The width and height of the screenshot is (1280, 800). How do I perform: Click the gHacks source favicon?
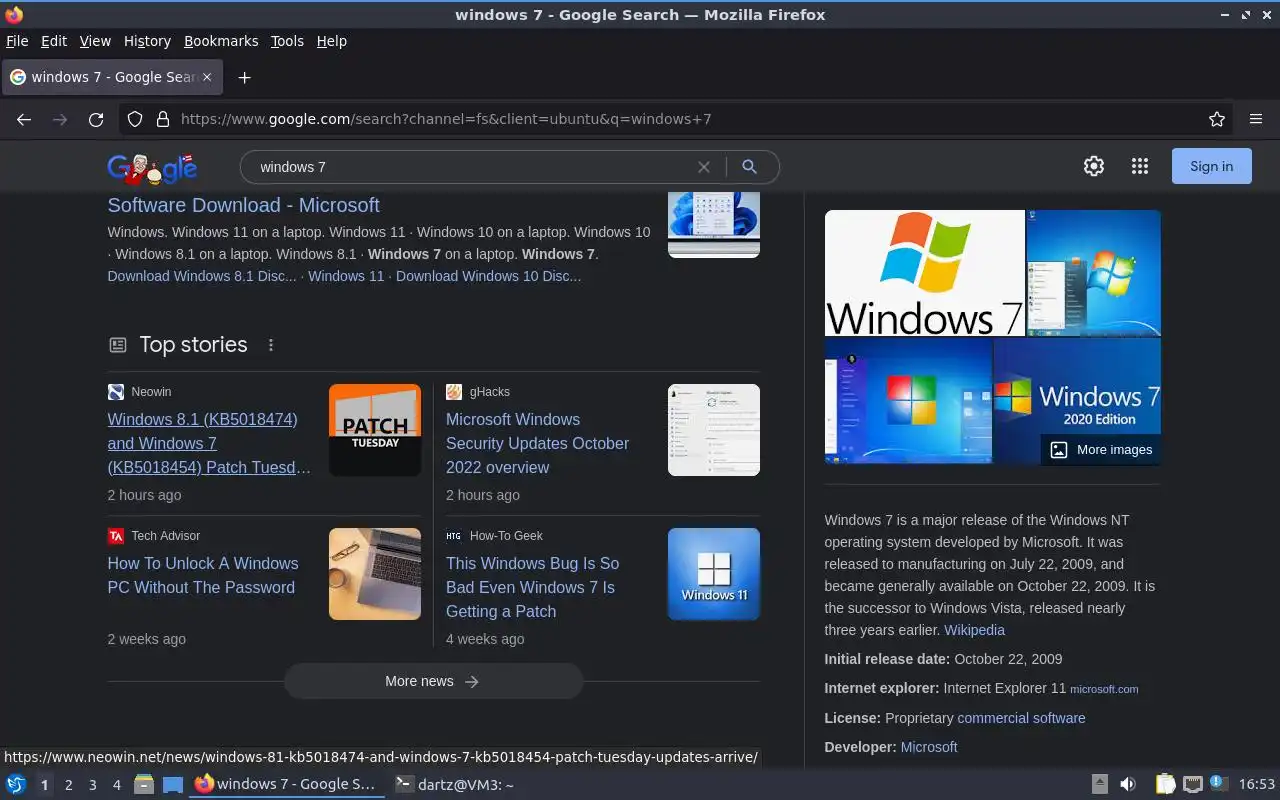pos(454,392)
